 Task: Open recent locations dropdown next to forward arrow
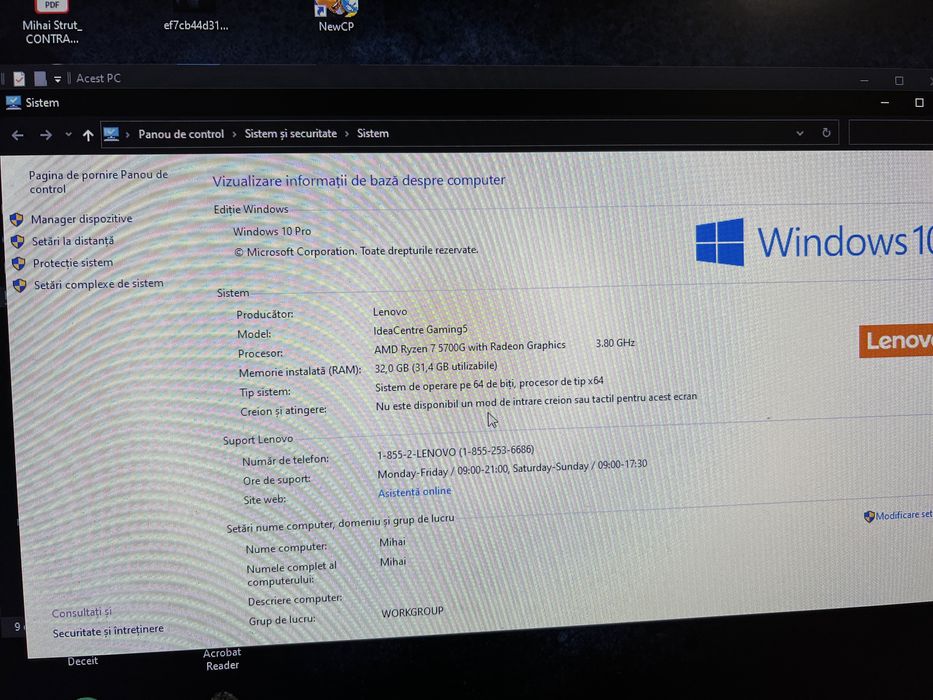coord(68,135)
